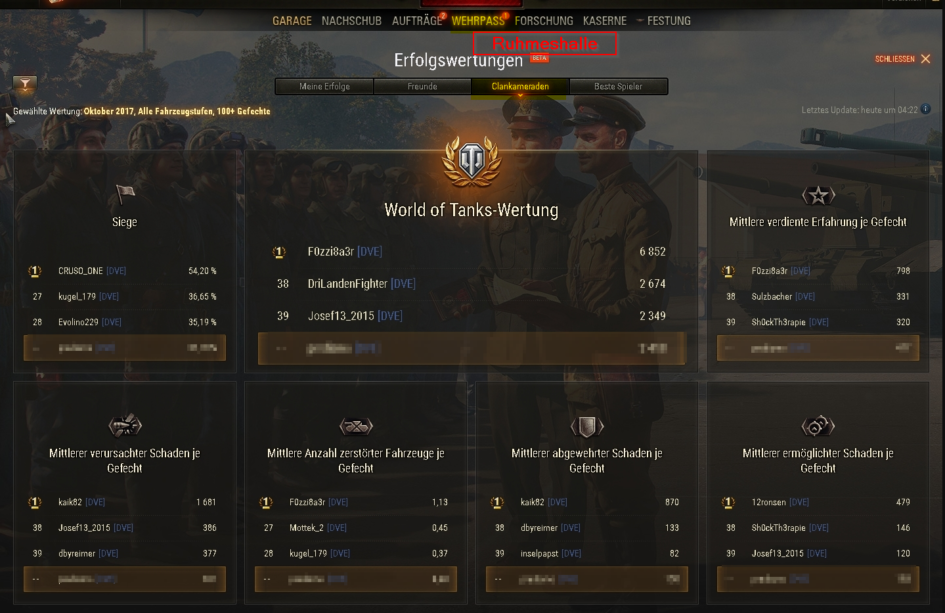Open the Garage menu
945x613 pixels.
292,21
